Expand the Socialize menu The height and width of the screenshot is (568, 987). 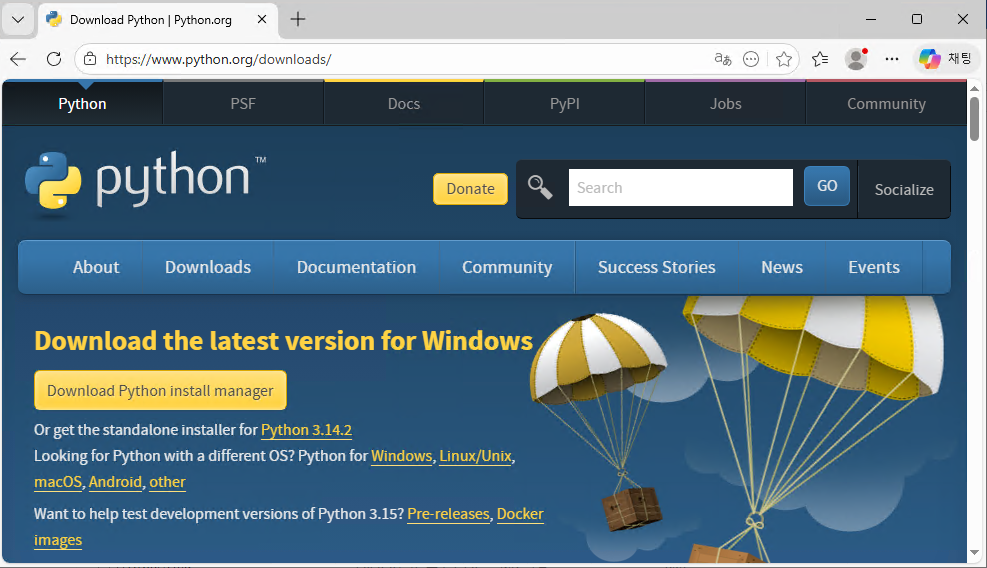click(x=904, y=189)
